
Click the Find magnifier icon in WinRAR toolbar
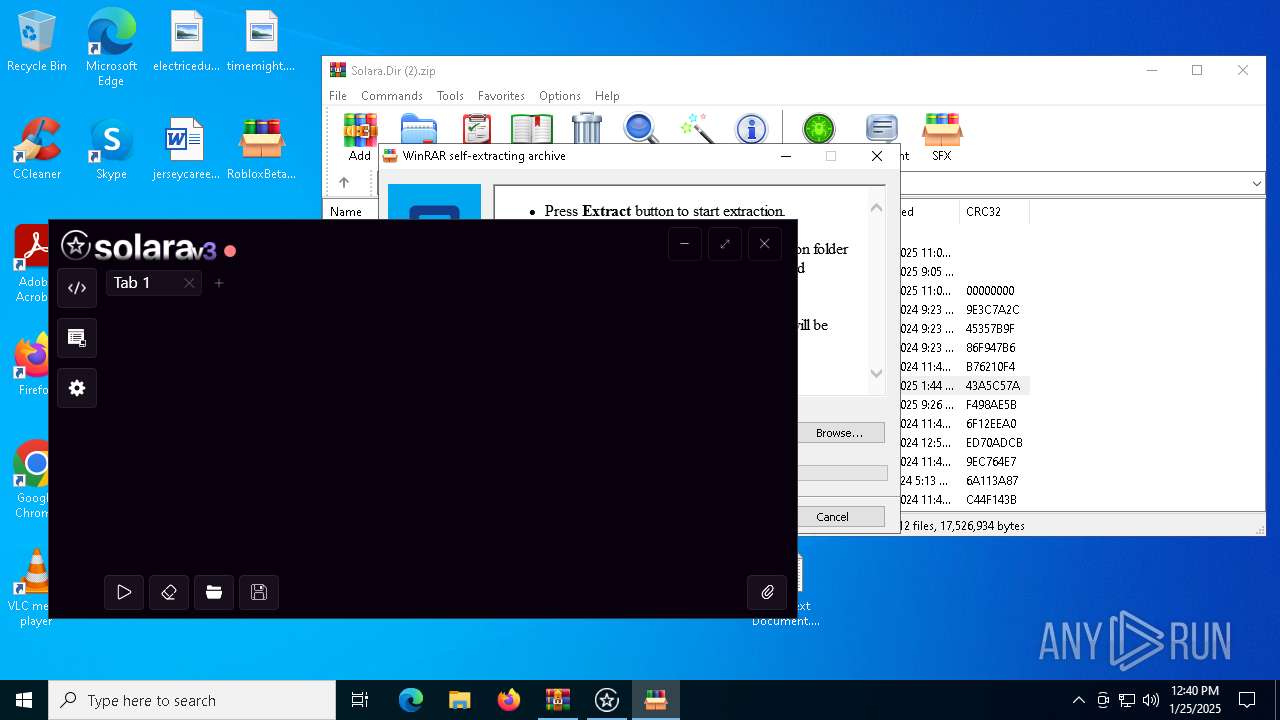[641, 131]
